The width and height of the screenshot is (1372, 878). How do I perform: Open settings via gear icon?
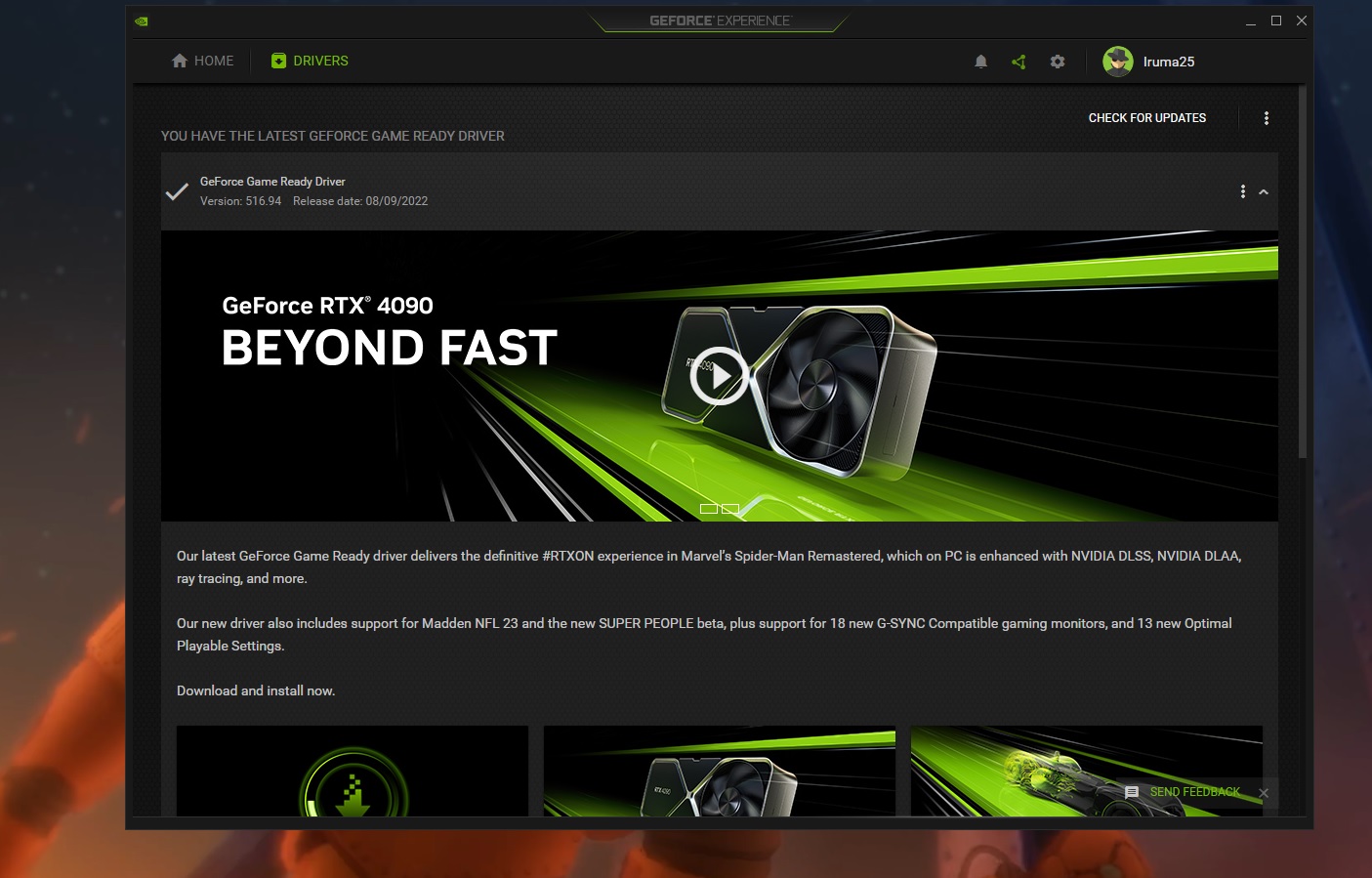pos(1057,62)
